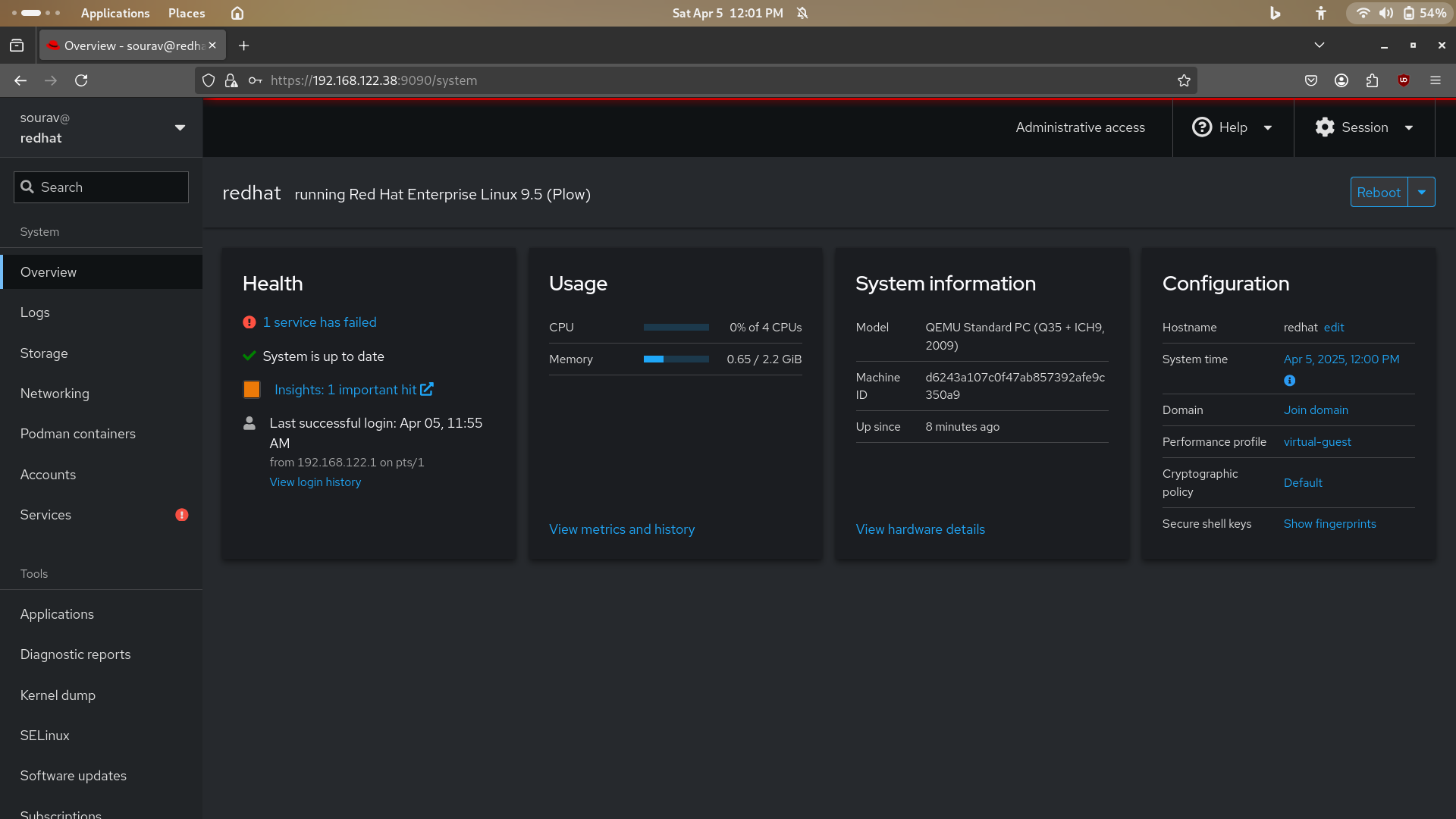1456x819 pixels.
Task: Bookmark this page with the star icon
Action: 1184,80
